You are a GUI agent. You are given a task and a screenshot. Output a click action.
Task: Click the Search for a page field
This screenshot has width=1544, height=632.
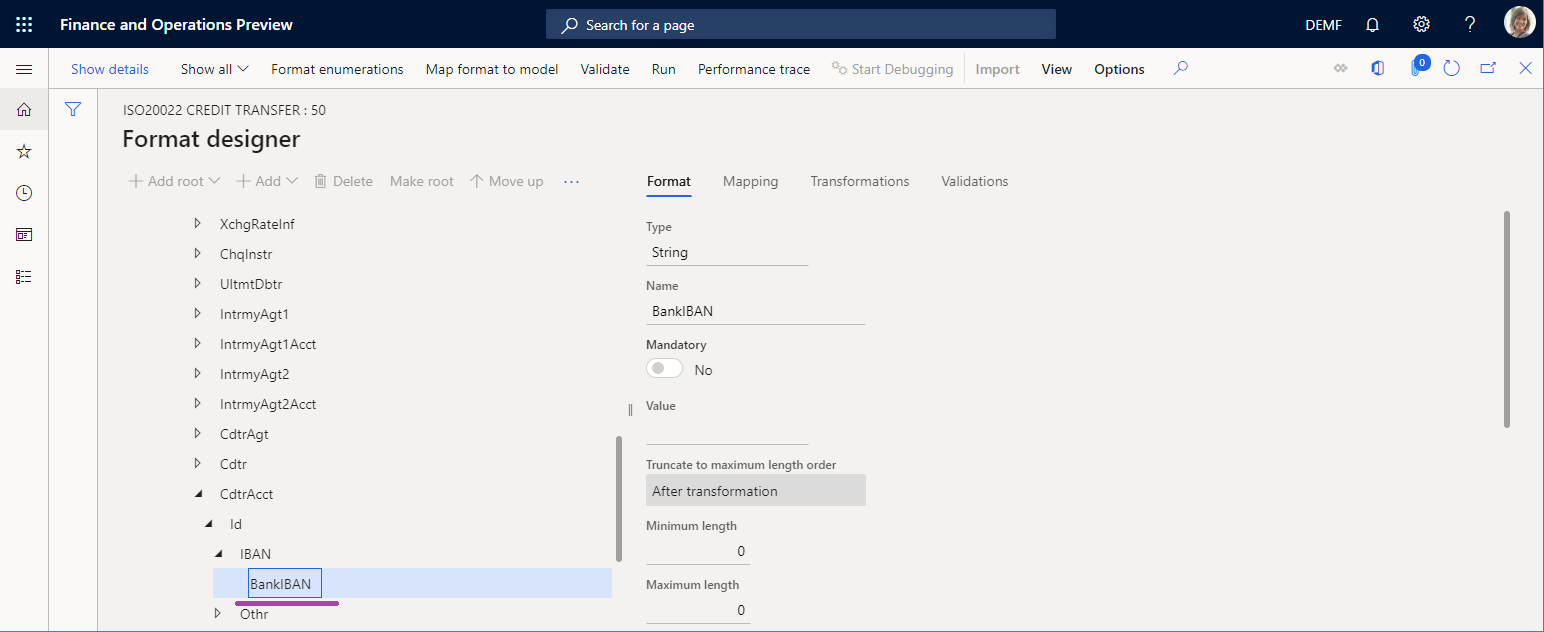(x=800, y=23)
